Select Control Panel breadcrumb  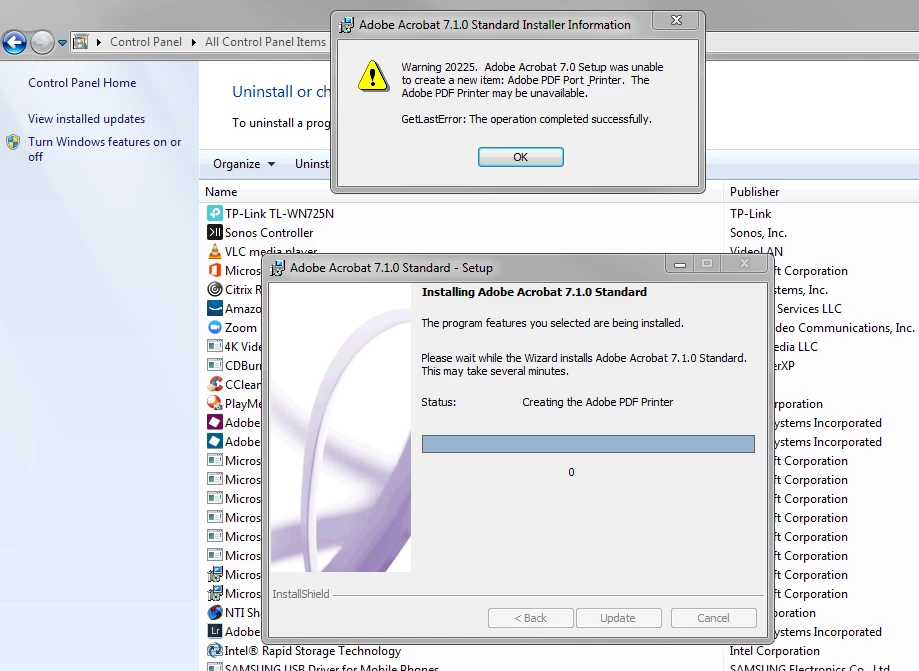pyautogui.click(x=146, y=42)
